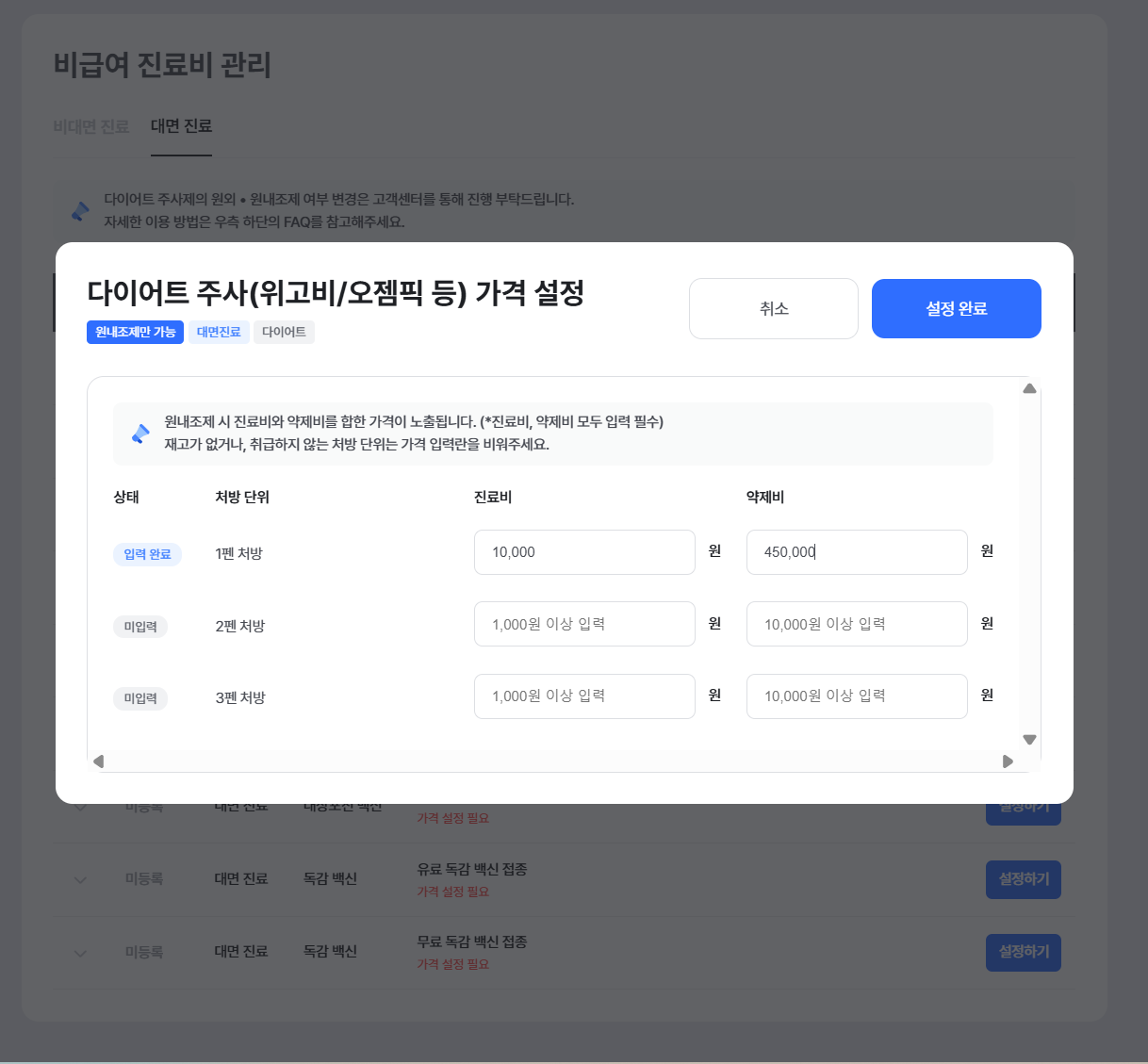Expand the 유료 독감 백신 접종 row chevron
Screen dimensions: 1148x1064
(x=80, y=879)
